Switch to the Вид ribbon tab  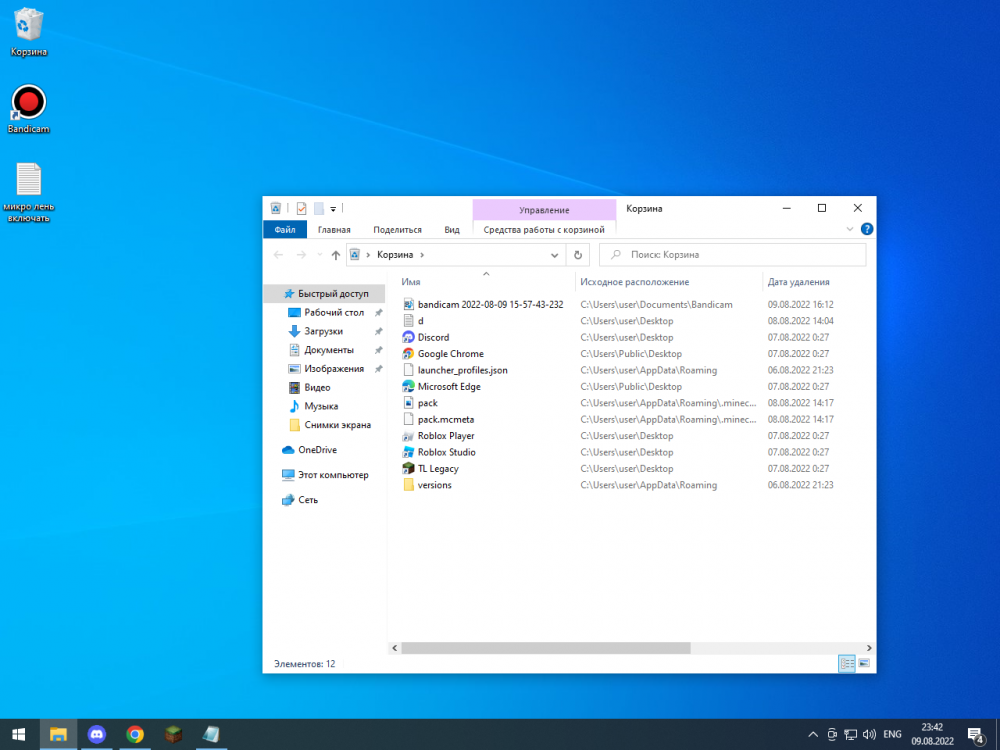pyautogui.click(x=452, y=230)
